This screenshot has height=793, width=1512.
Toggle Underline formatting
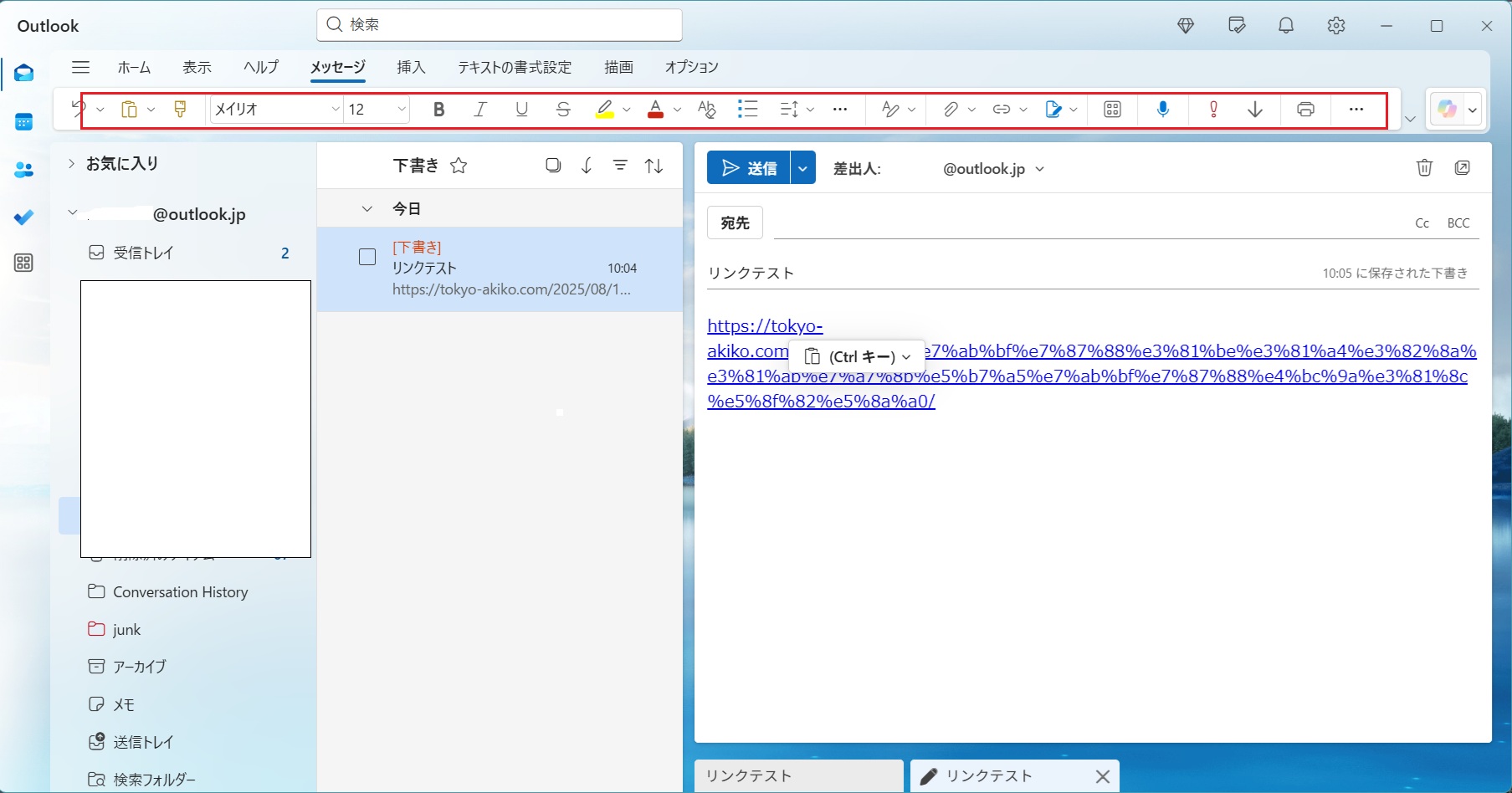pyautogui.click(x=522, y=110)
